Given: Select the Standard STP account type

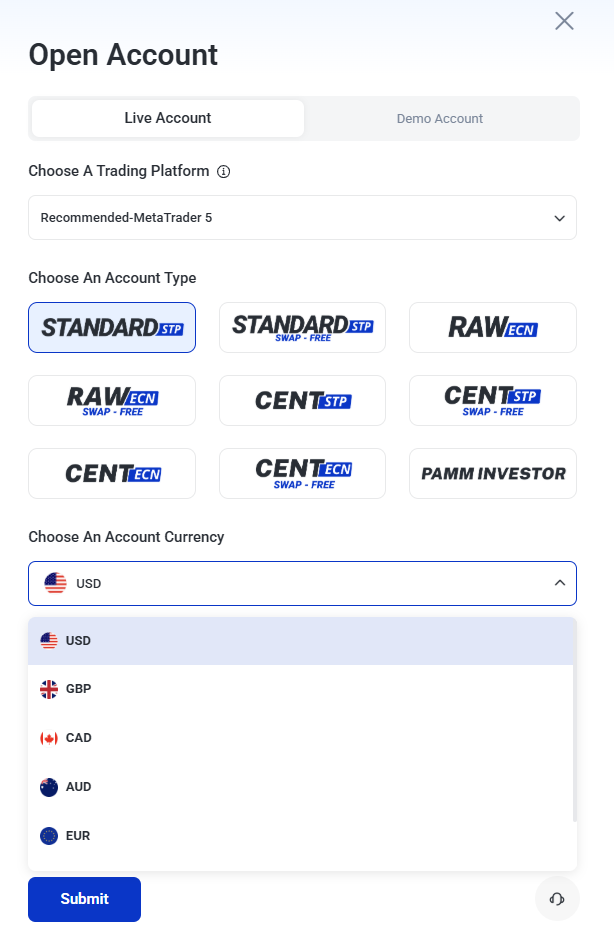Looking at the screenshot, I should click(x=112, y=328).
